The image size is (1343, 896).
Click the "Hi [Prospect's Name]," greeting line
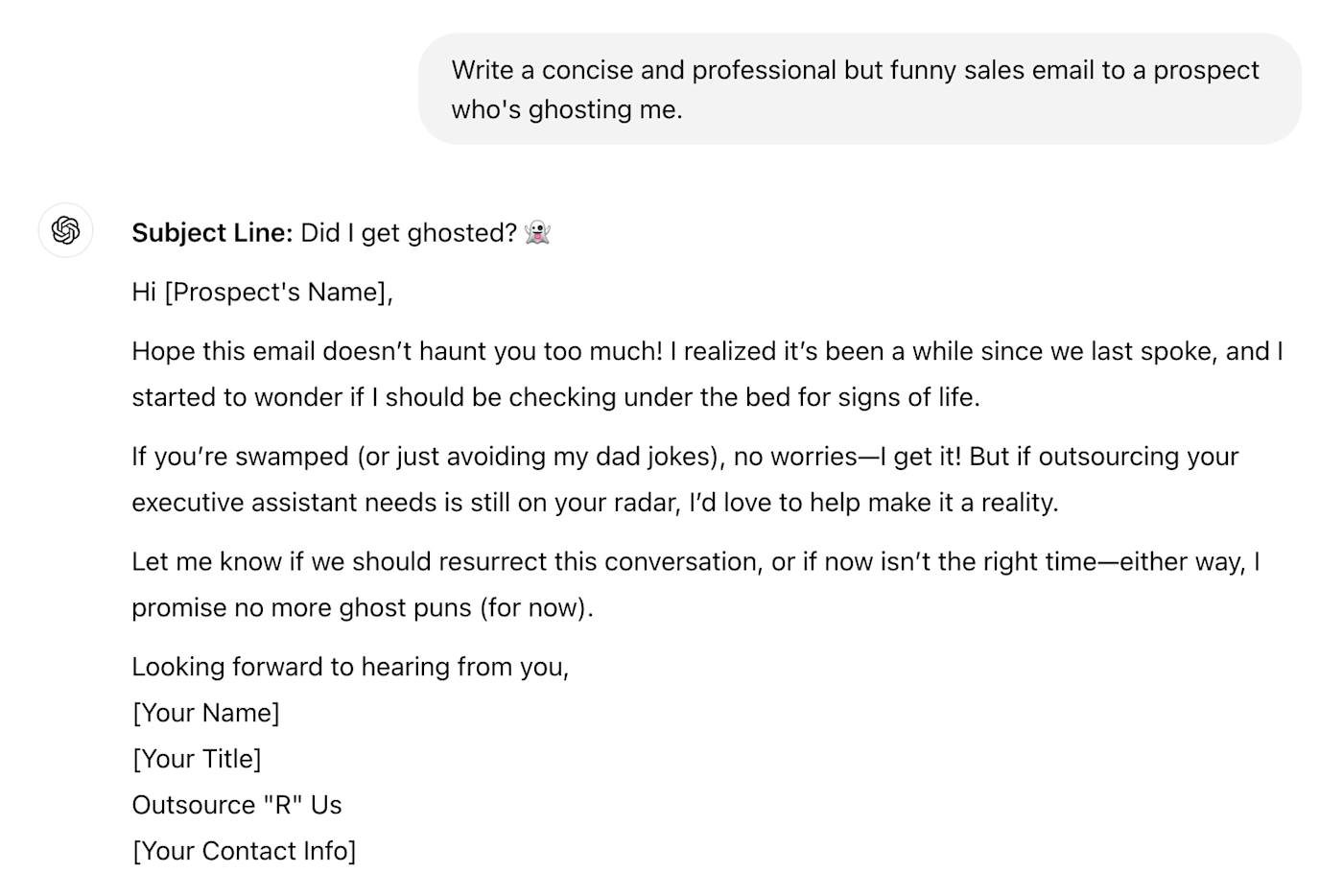pos(263,292)
